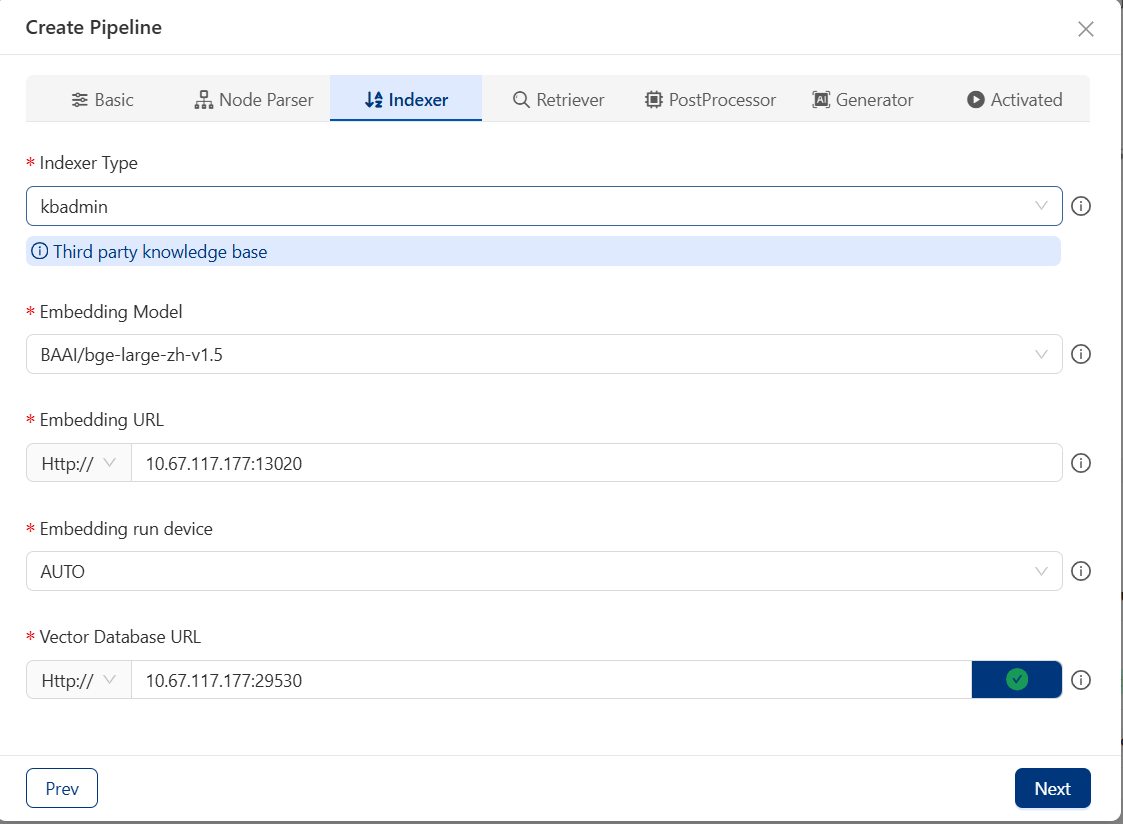Go to the PostProcessor tab

[x=710, y=100]
